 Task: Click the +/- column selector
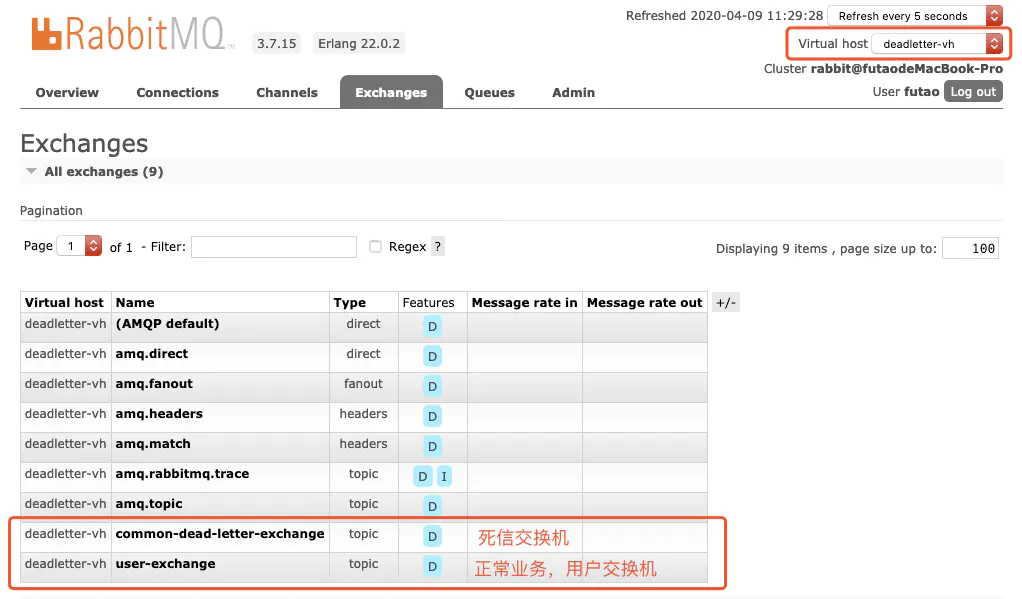tap(725, 301)
